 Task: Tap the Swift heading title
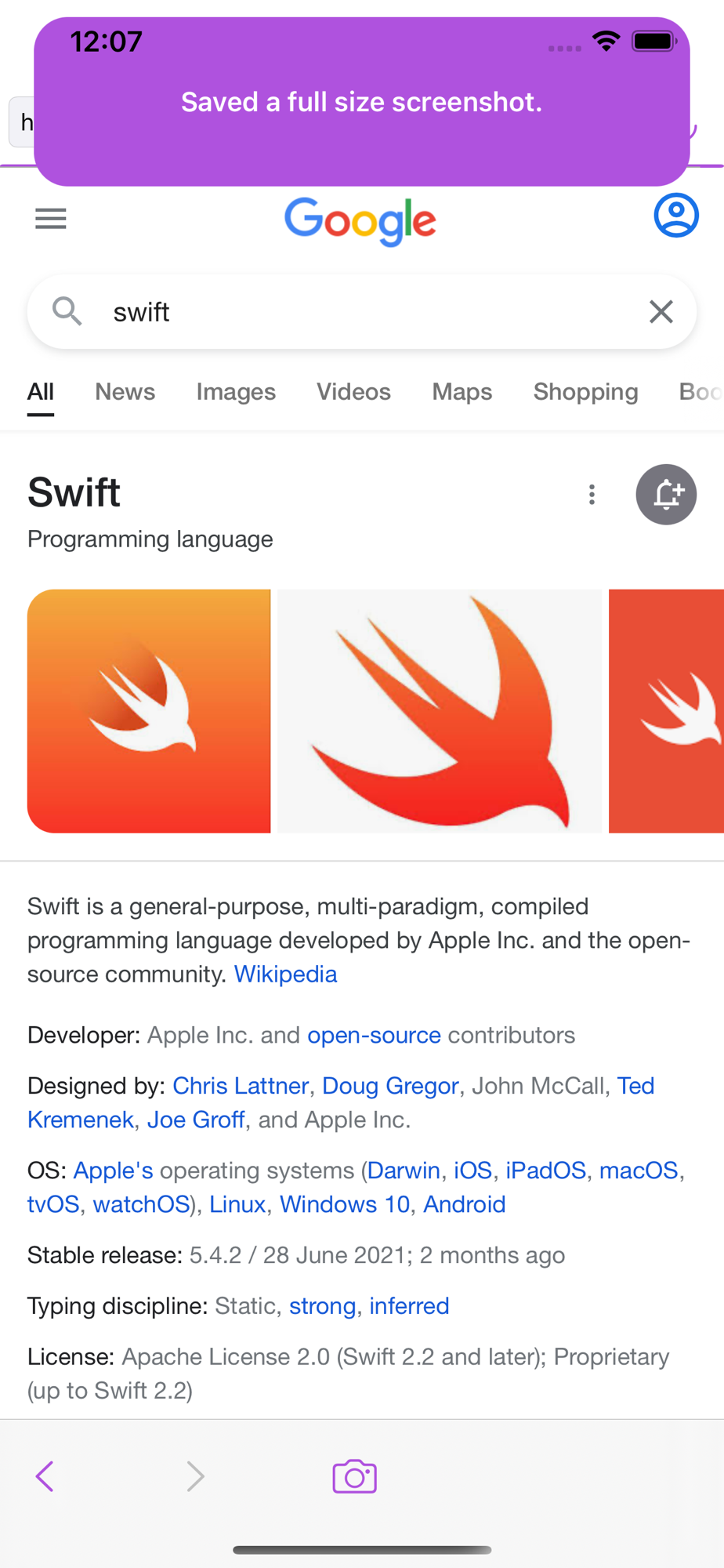[x=74, y=492]
